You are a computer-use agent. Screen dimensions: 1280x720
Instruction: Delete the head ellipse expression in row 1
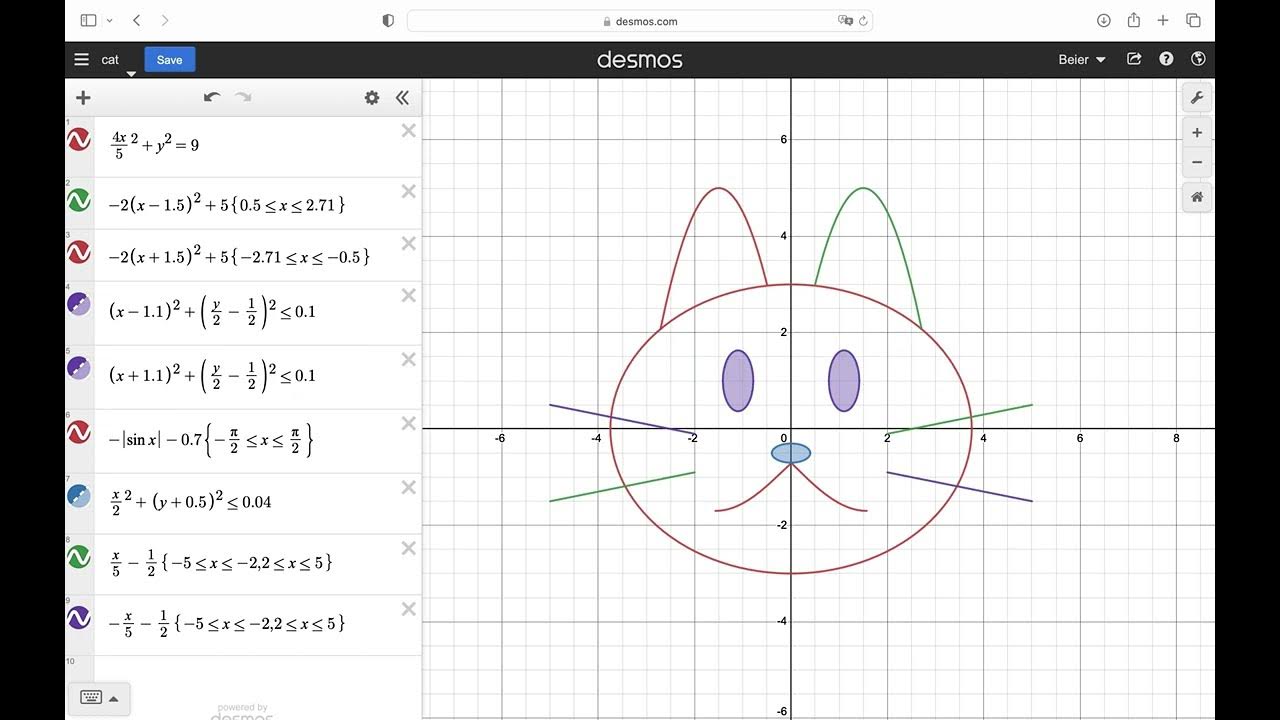click(408, 130)
